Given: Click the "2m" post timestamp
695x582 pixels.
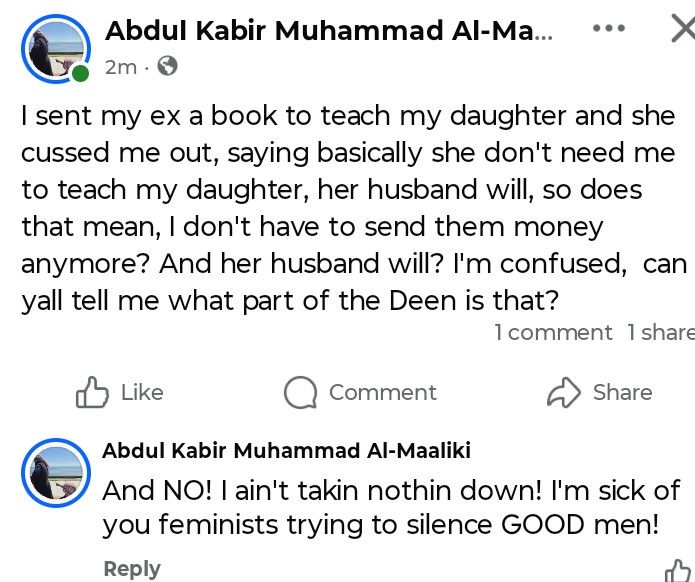Looking at the screenshot, I should 120,67.
